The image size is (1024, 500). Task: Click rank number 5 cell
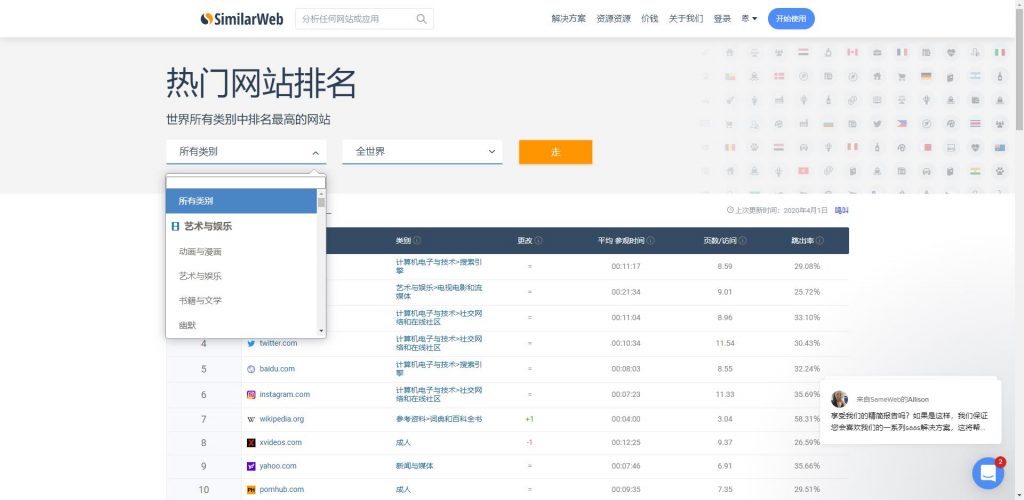coord(204,369)
